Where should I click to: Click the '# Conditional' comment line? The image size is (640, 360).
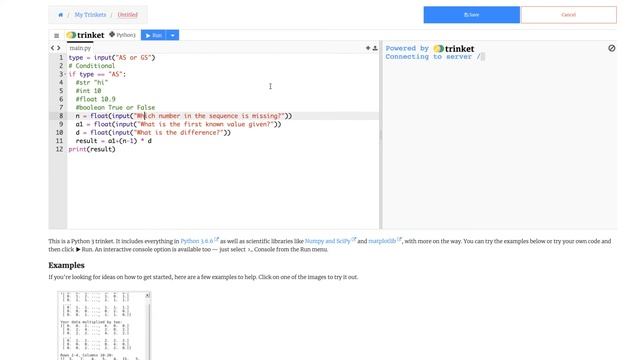pos(92,66)
